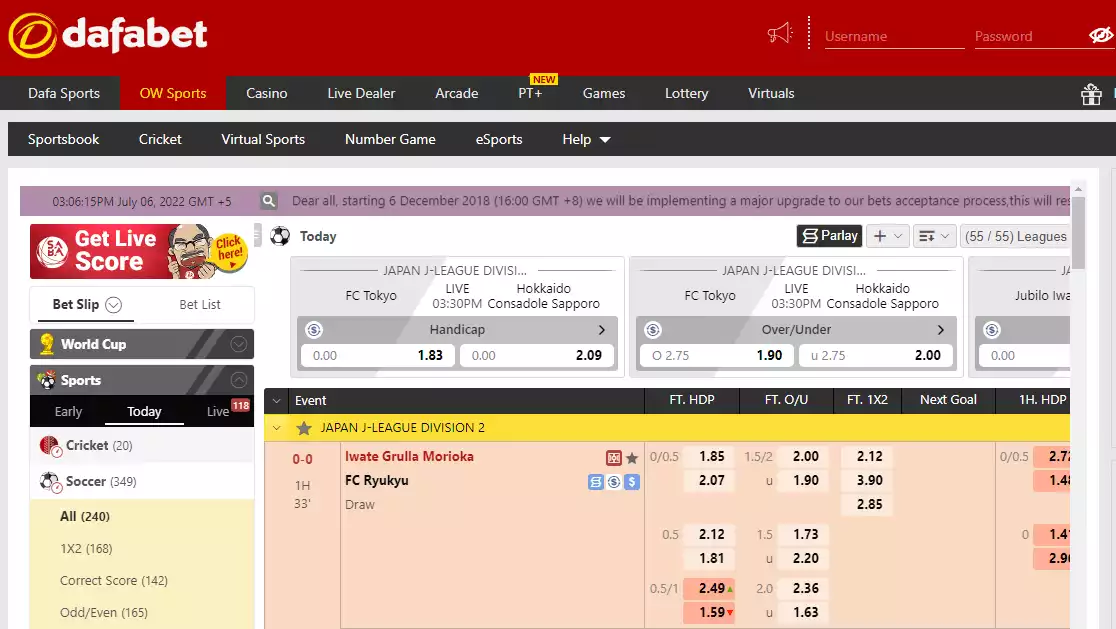Expand the Help menu dropdown
The width and height of the screenshot is (1116, 629).
coord(585,140)
